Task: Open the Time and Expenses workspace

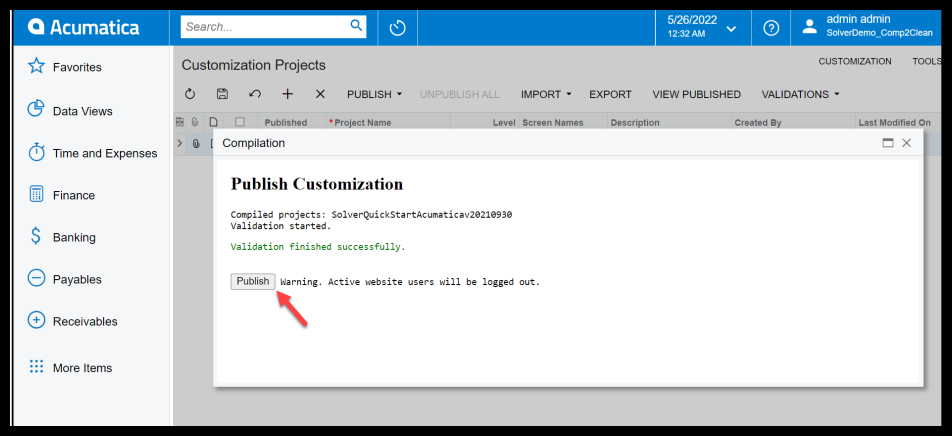Action: (x=104, y=153)
